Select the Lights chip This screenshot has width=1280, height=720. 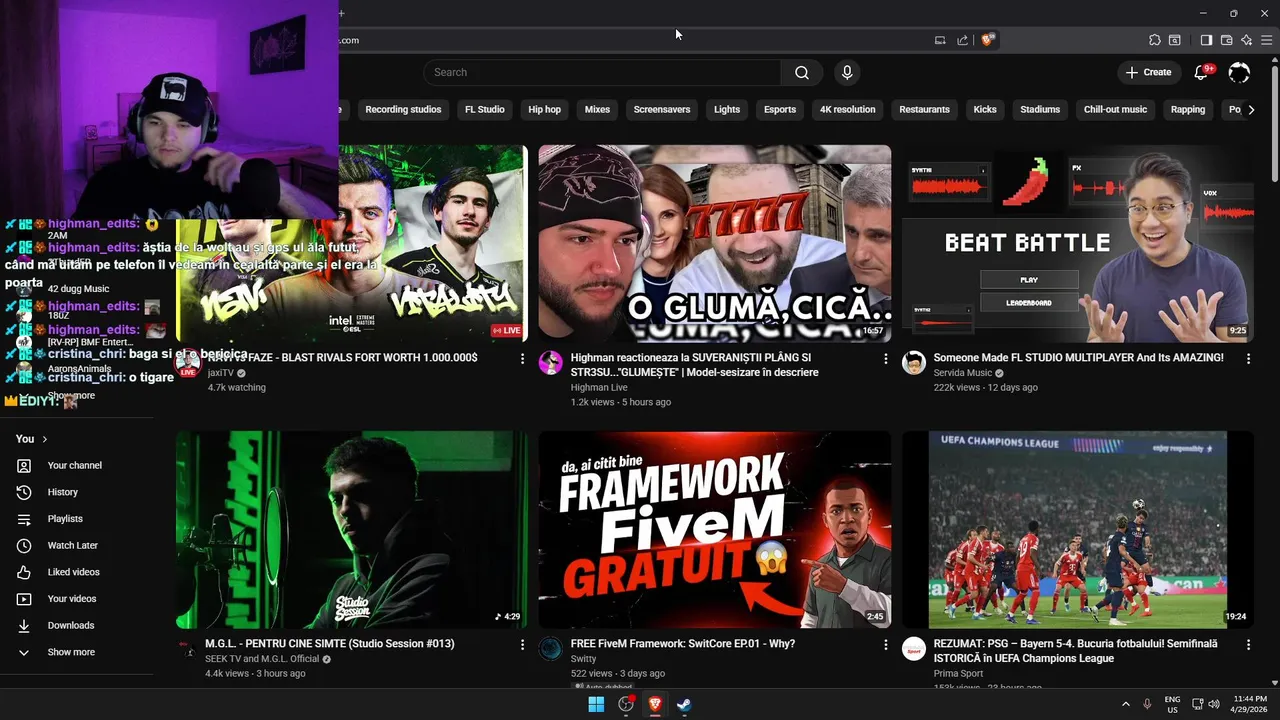(x=727, y=110)
